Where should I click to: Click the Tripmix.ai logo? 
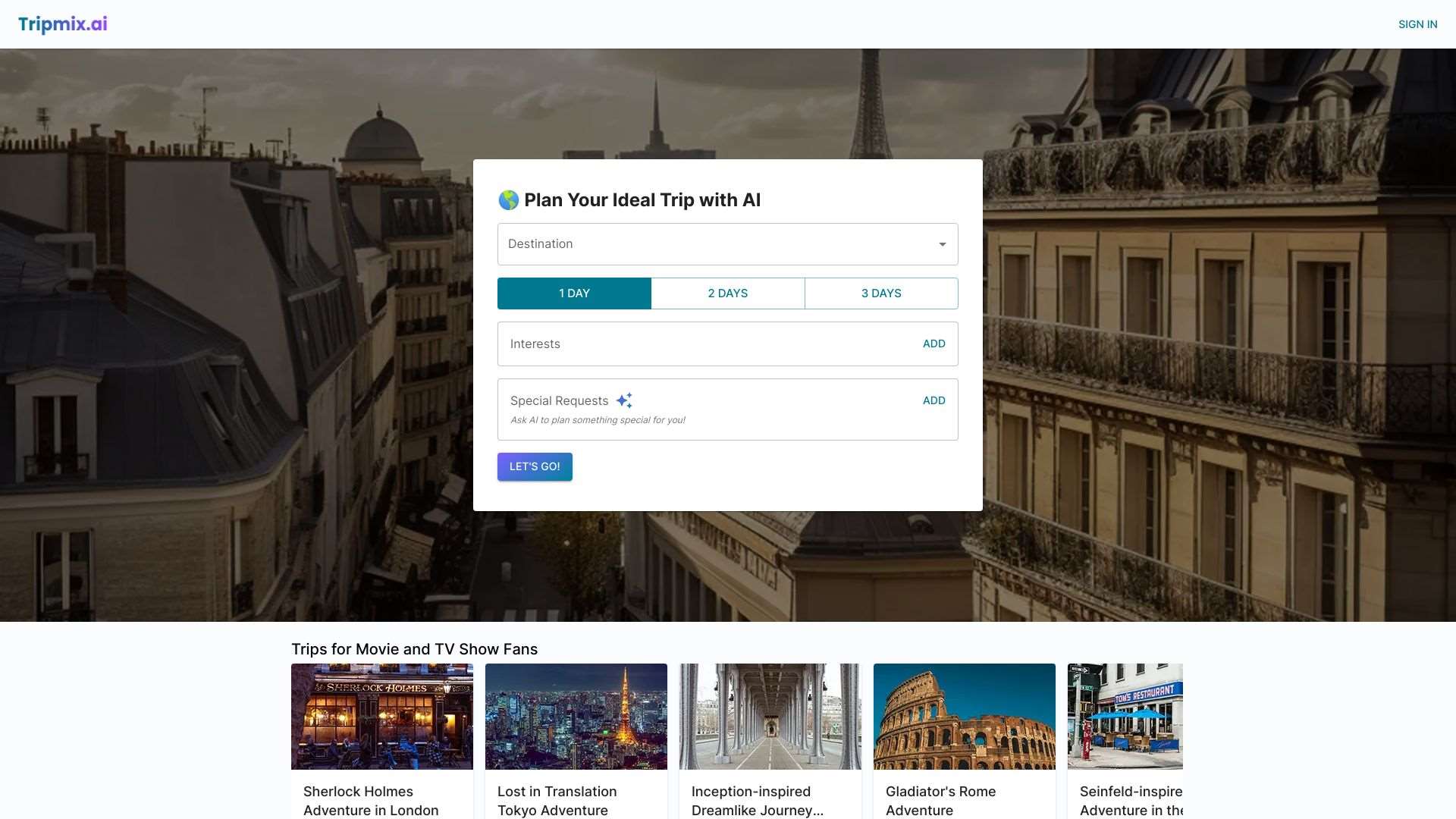point(63,24)
